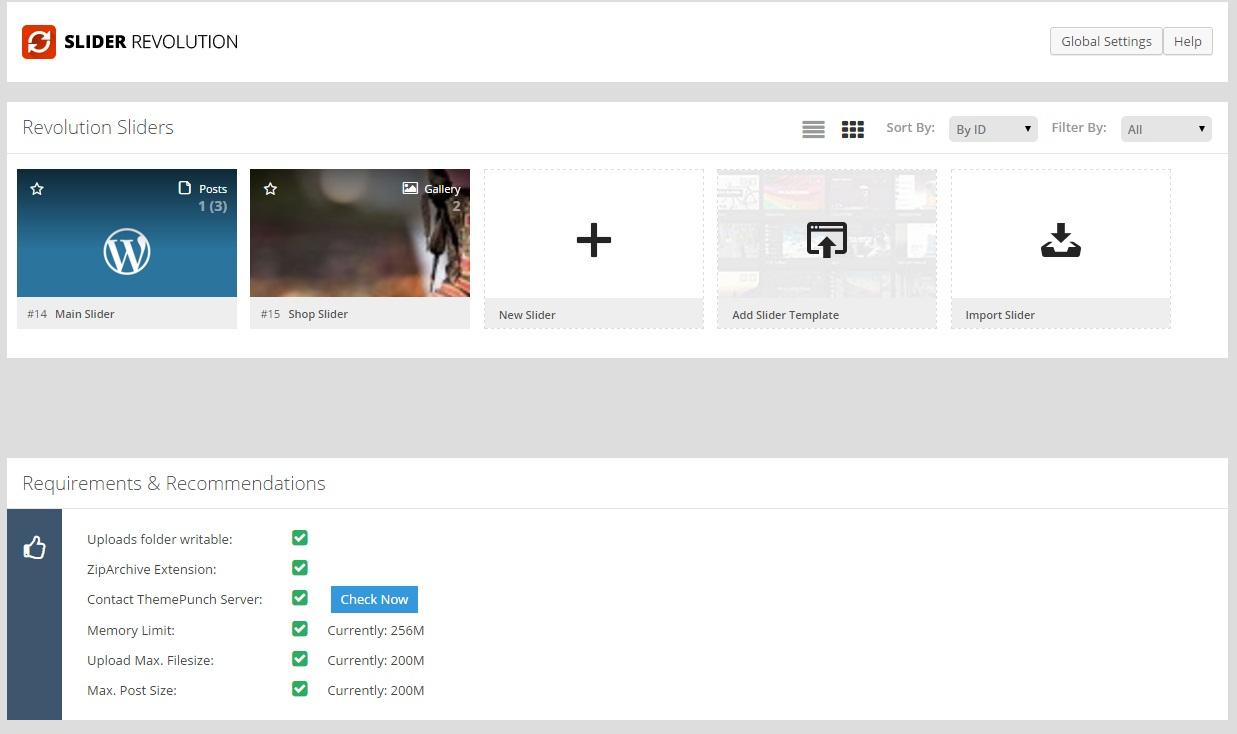
Task: Click the Revolution Sliders heading
Action: pyautogui.click(x=98, y=127)
